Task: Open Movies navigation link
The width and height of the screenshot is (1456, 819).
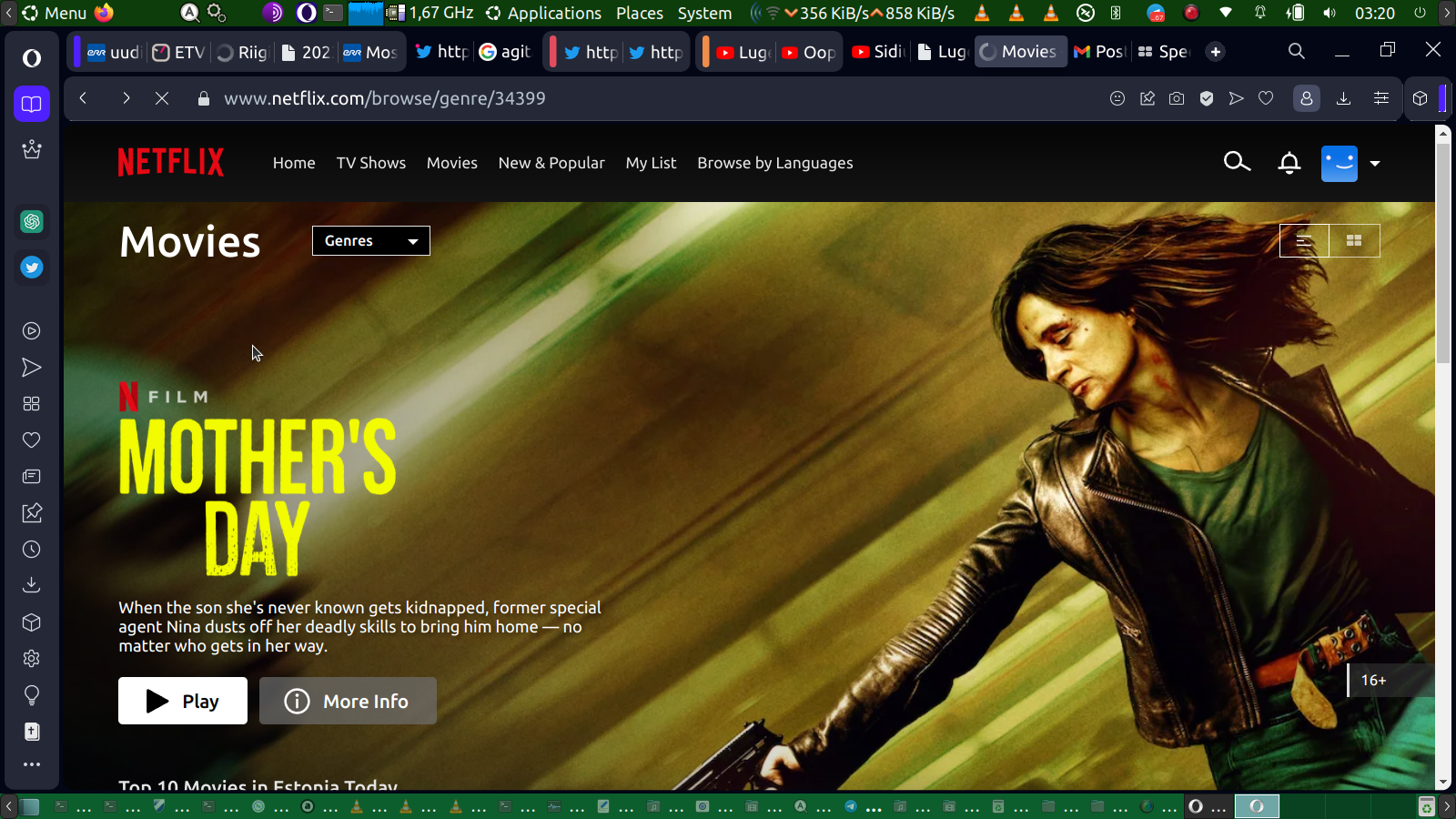Action: click(452, 163)
